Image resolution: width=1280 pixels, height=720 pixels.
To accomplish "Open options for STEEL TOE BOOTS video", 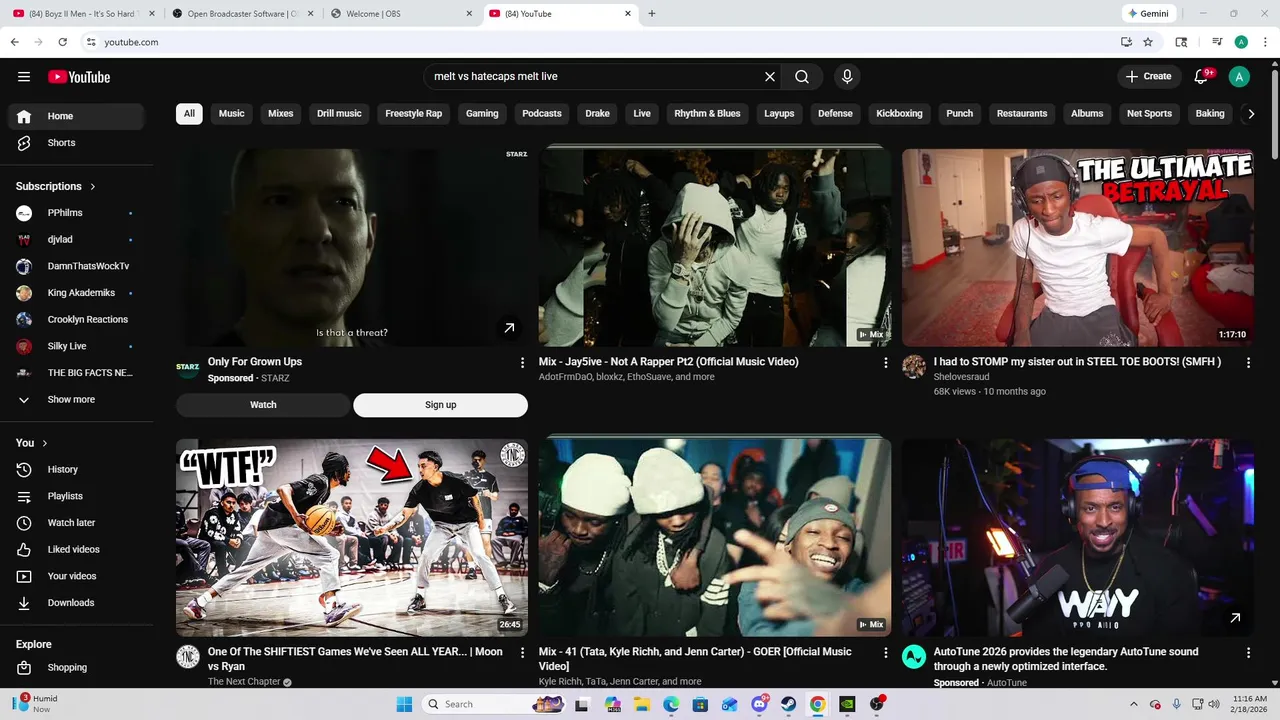I will click(1248, 363).
